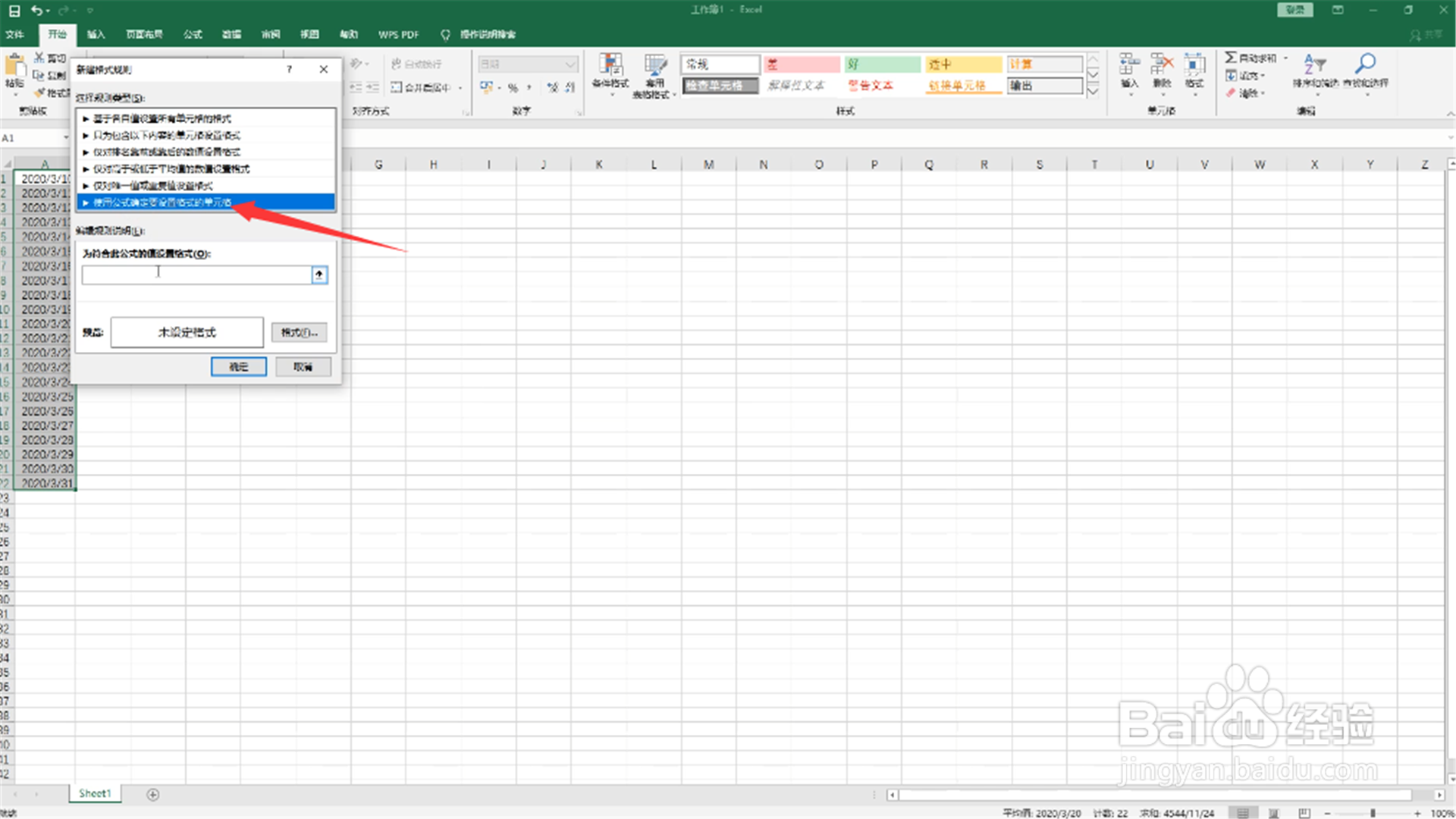
Task: Click the Wrap Text icon
Action: (397, 64)
